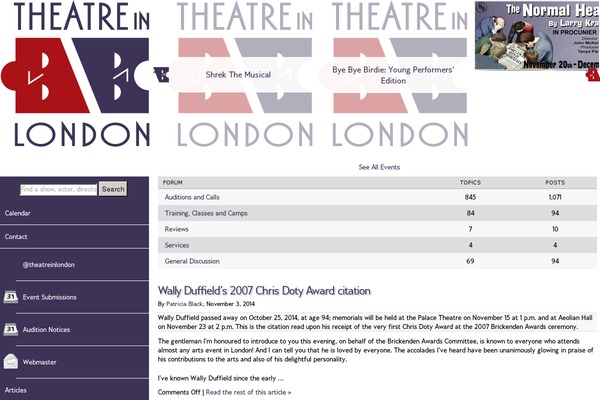The height and width of the screenshot is (400, 600).
Task: Open the Calendar sidebar item
Action: point(18,213)
